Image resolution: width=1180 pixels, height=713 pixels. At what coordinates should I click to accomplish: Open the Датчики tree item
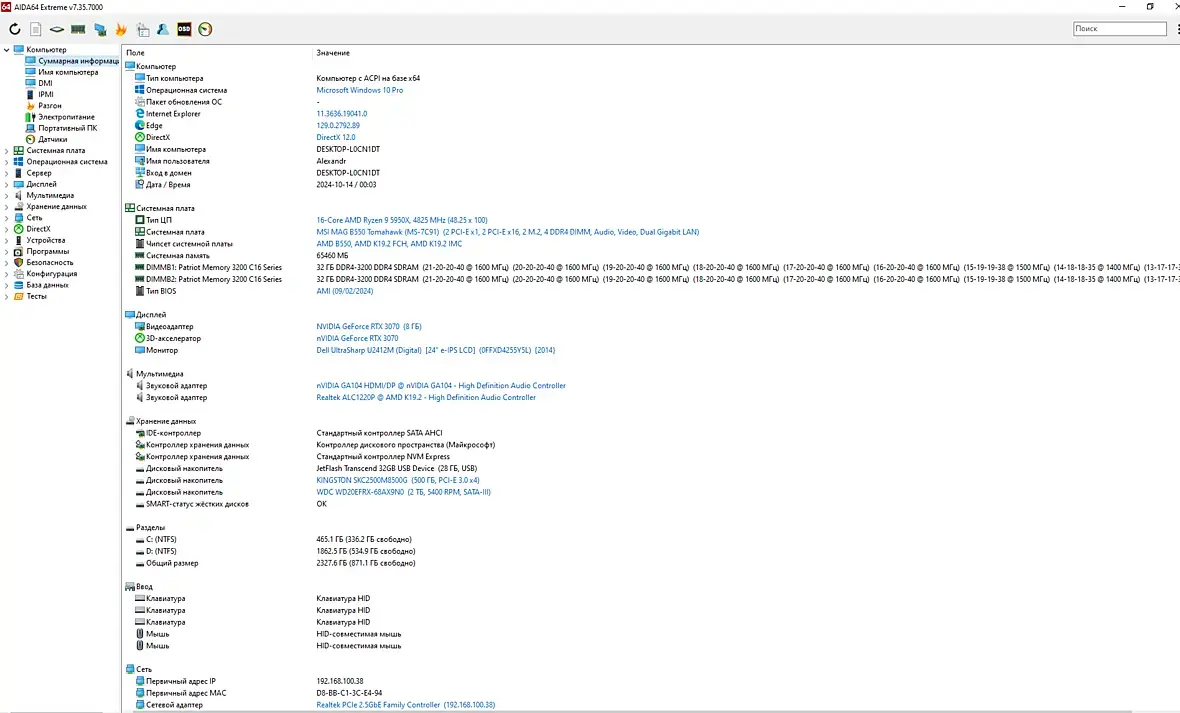pyautogui.click(x=53, y=139)
